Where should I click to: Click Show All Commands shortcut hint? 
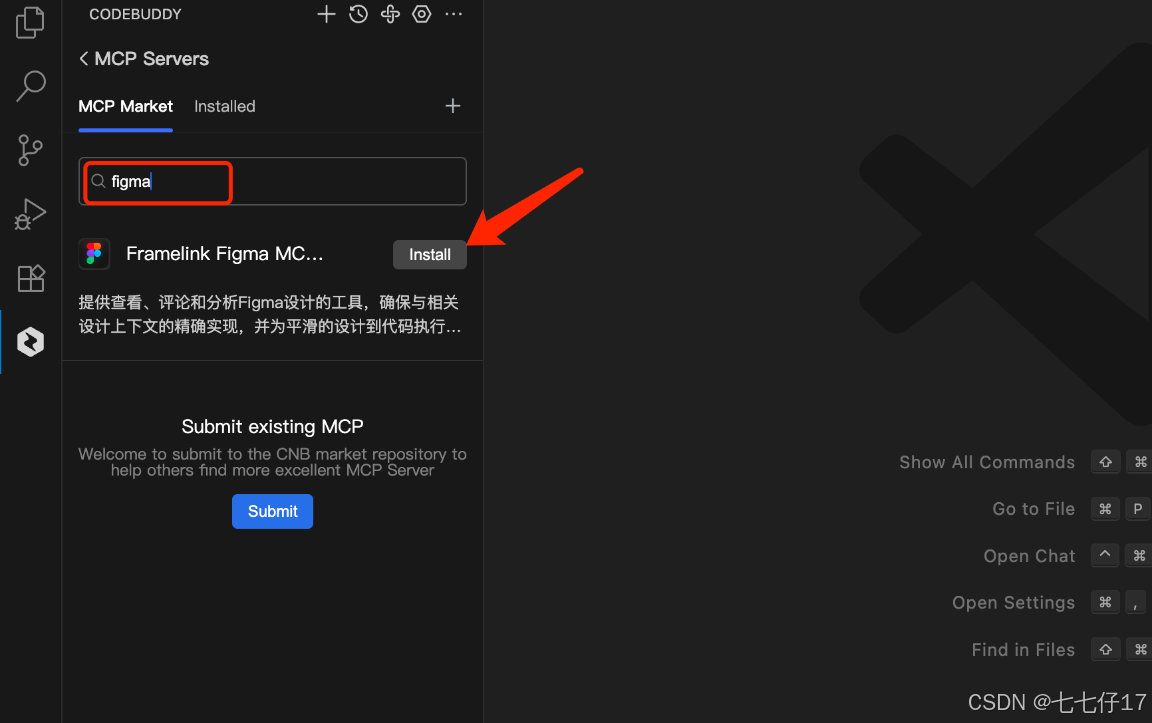coord(987,462)
